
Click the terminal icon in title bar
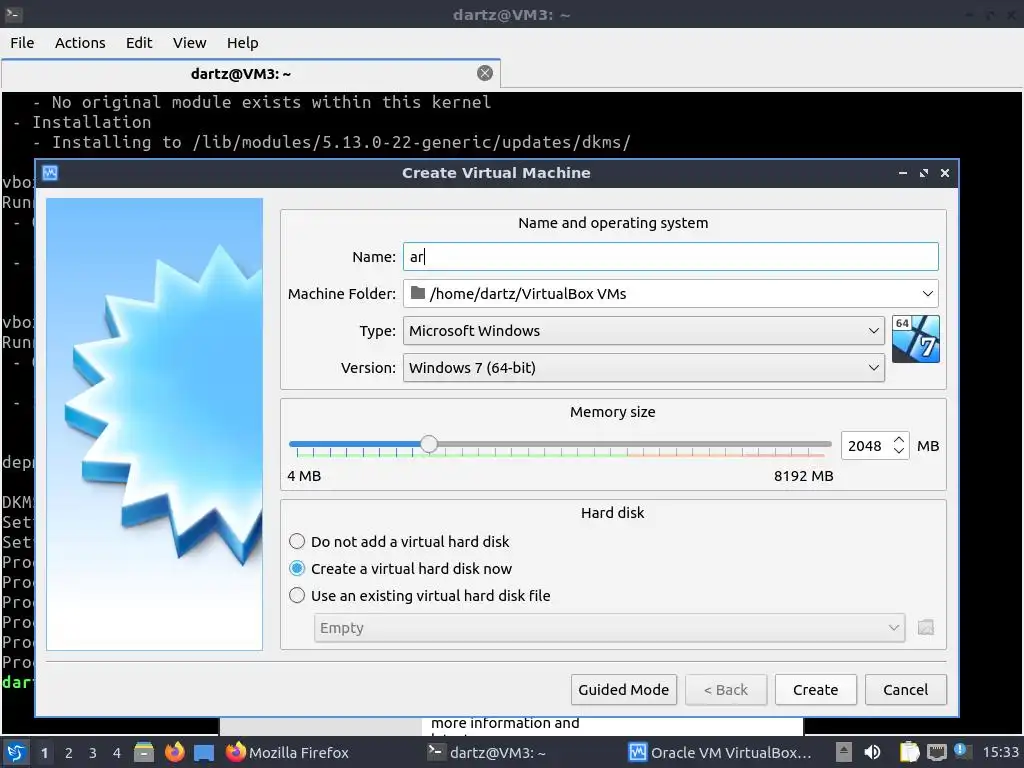pos(14,14)
